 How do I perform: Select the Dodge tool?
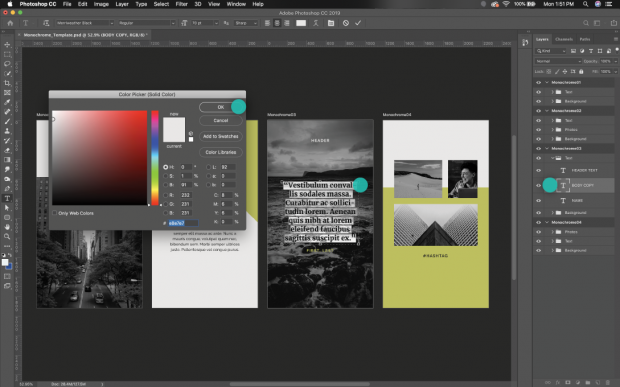click(x=7, y=179)
